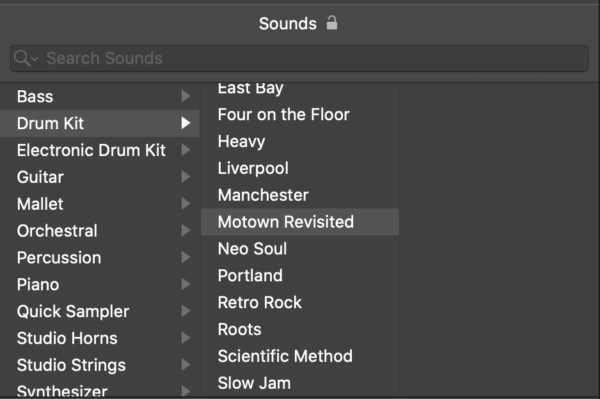Choose the Neo Soul drum kit

pyautogui.click(x=300, y=249)
